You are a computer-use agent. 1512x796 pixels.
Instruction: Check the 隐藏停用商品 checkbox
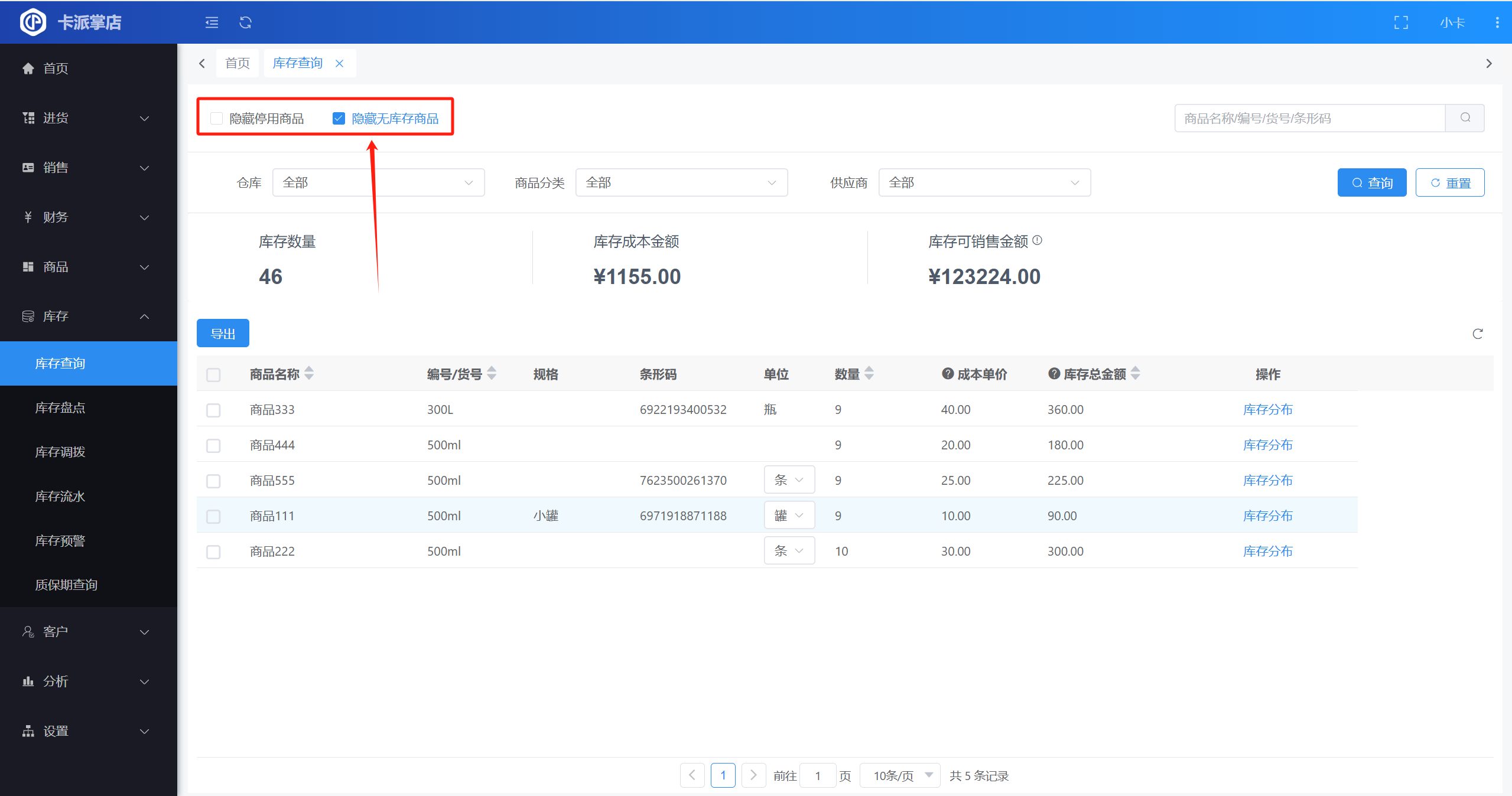[x=217, y=119]
